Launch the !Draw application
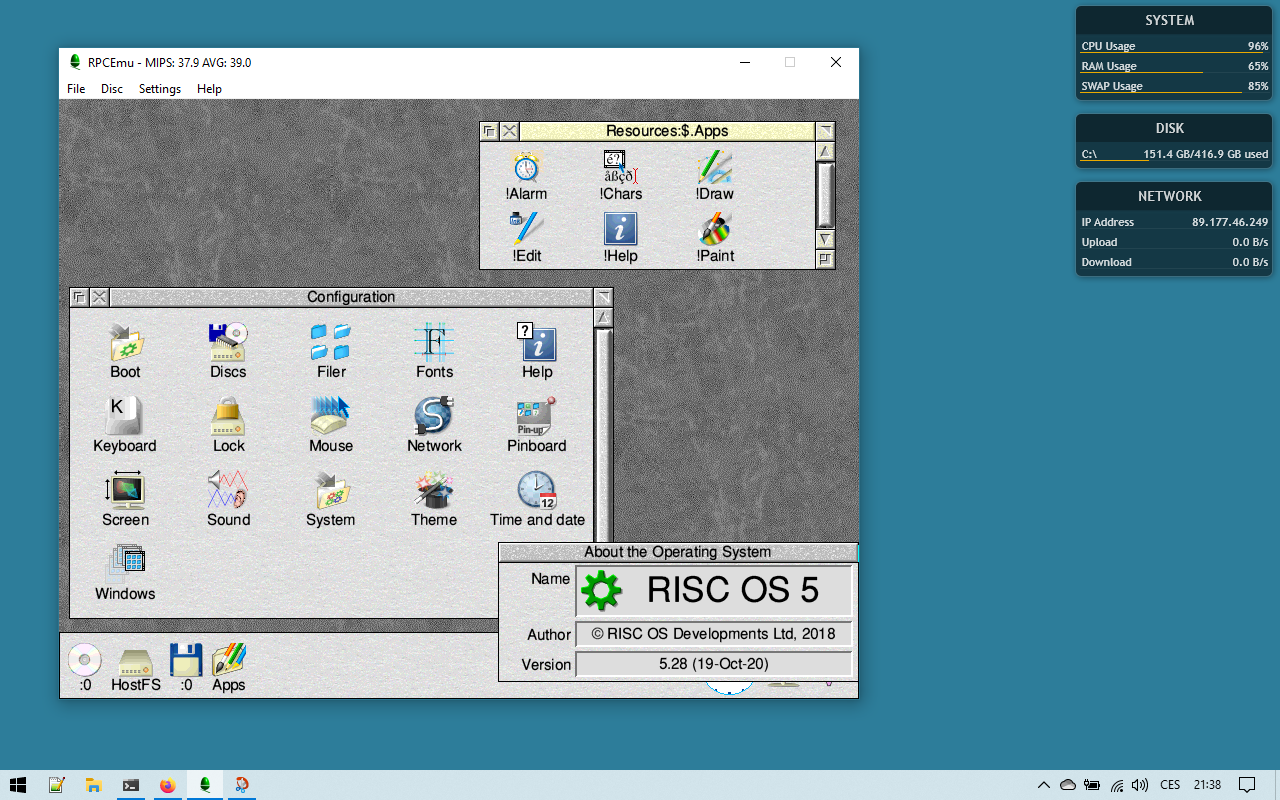1280x800 pixels. point(715,168)
